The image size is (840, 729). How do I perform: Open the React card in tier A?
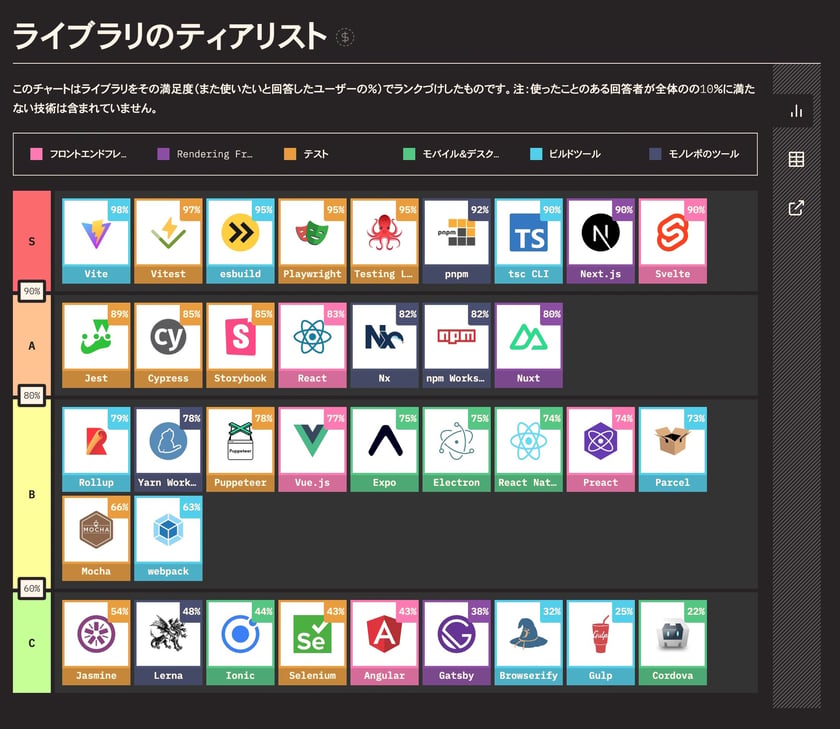(x=312, y=345)
